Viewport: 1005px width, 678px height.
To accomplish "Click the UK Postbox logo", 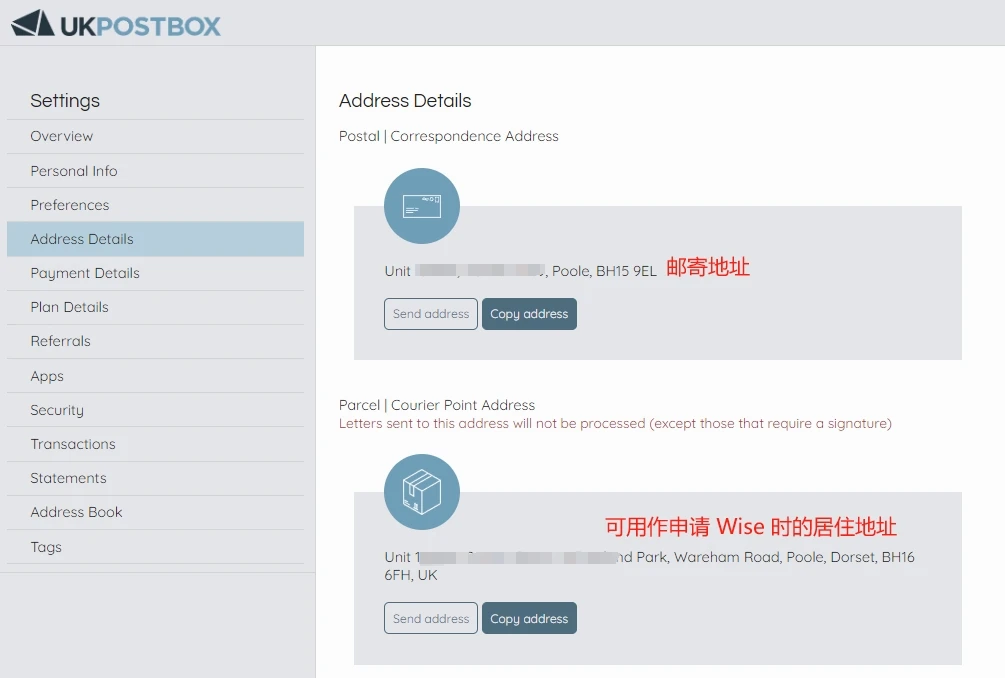I will click(116, 24).
